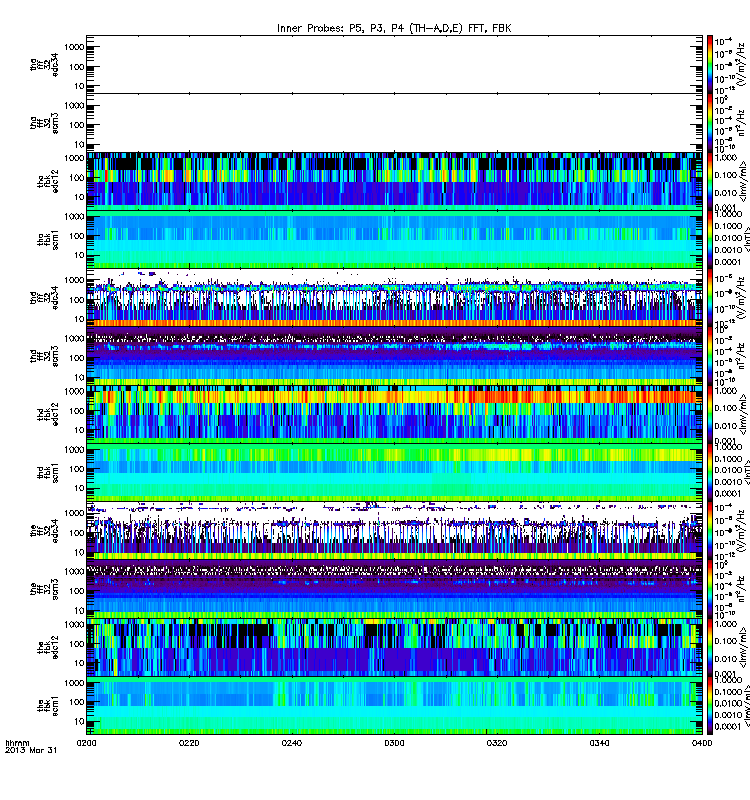Select the thd fbk scm1 spectrogram panel
750x800 pixels.
click(x=394, y=472)
